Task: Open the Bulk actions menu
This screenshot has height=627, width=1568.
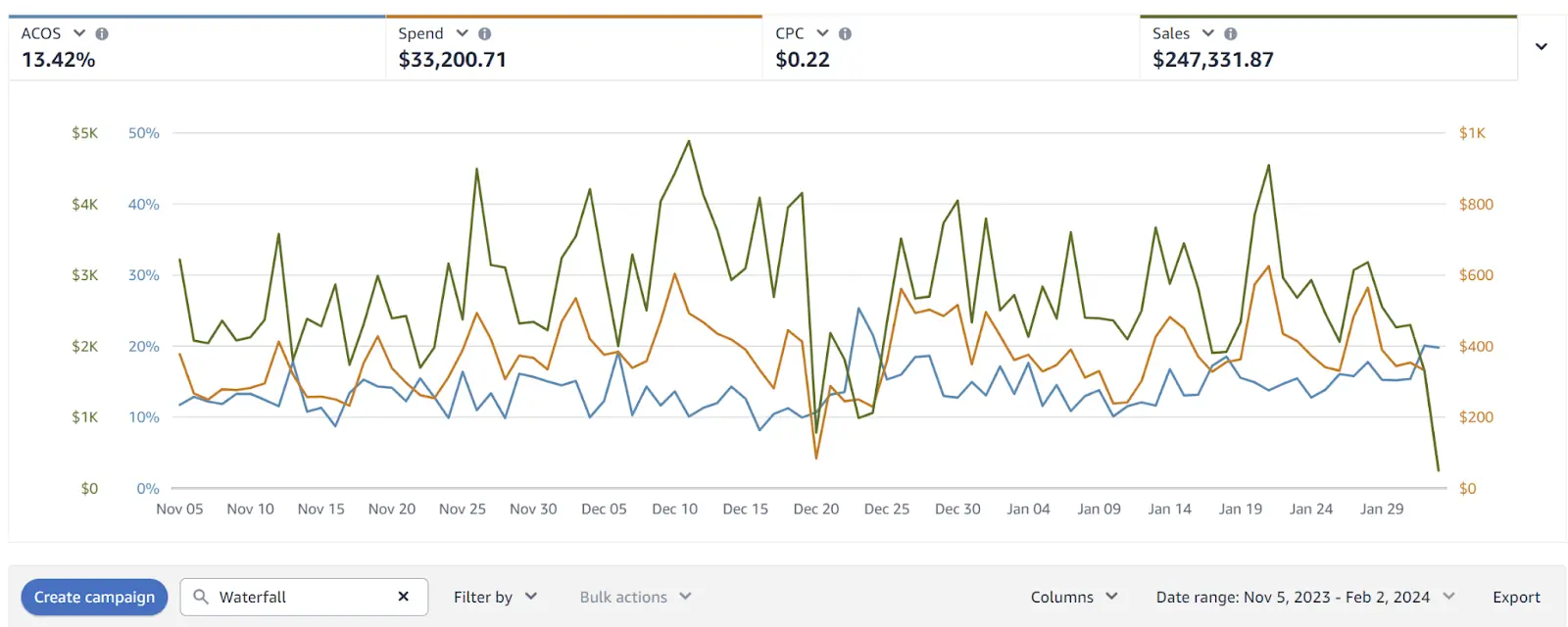Action: point(635,597)
